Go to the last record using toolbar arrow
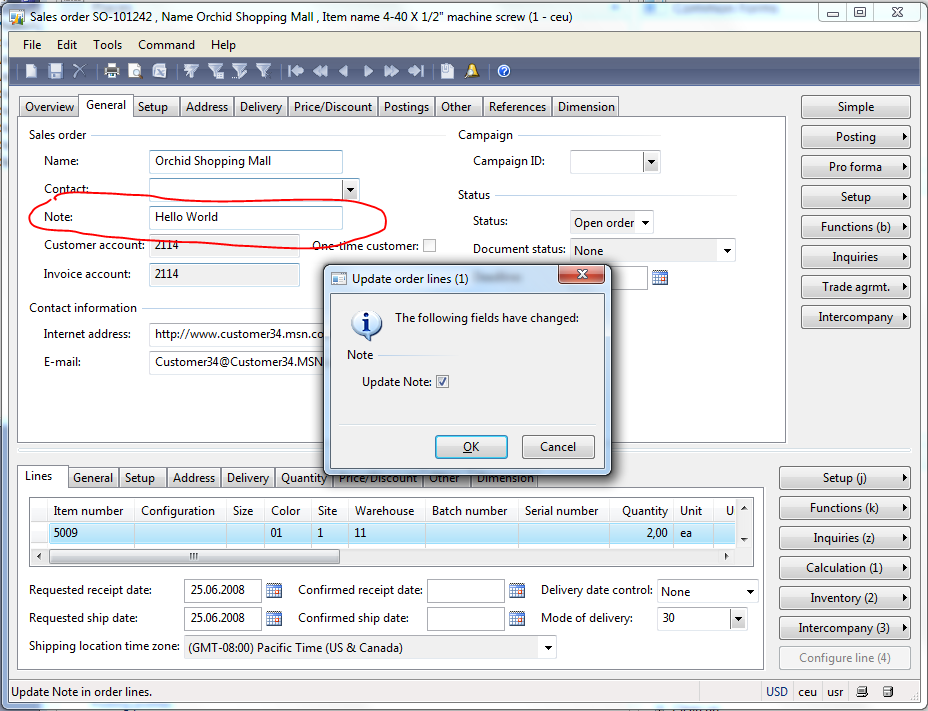Viewport: 928px width, 711px height. point(416,71)
